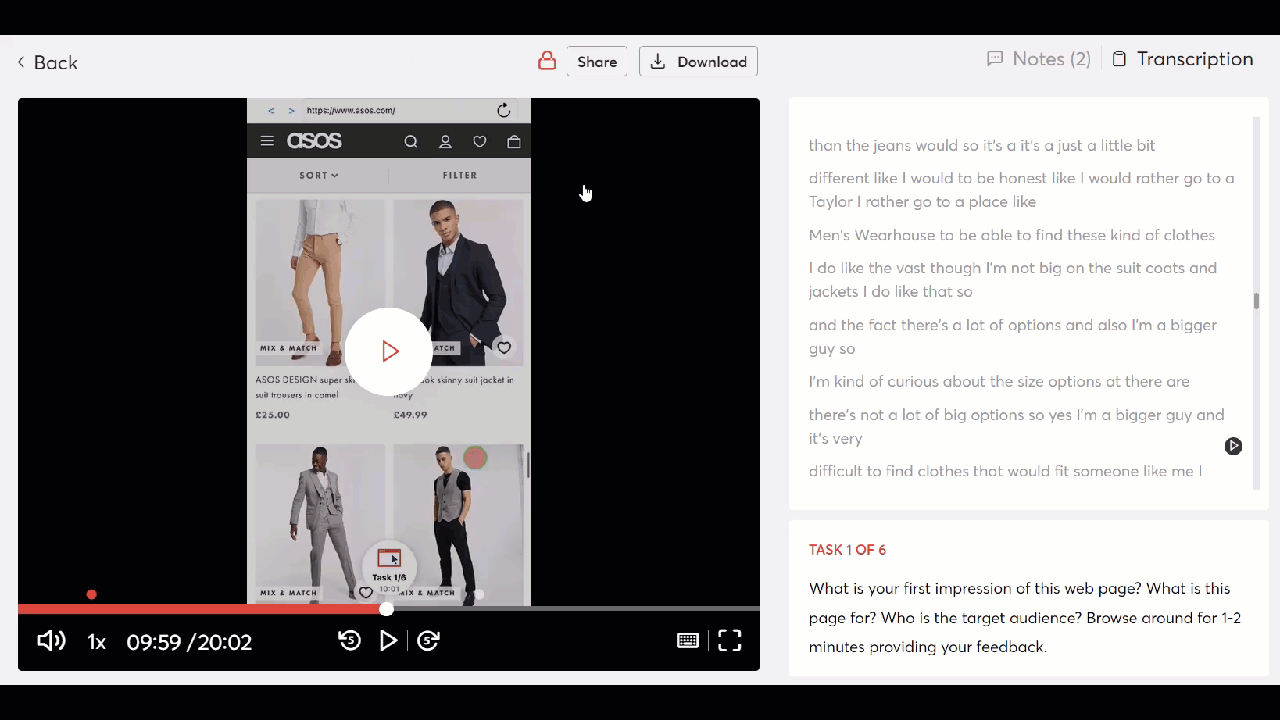Skip forward 5 seconds
The width and height of the screenshot is (1280, 720).
tap(428, 641)
